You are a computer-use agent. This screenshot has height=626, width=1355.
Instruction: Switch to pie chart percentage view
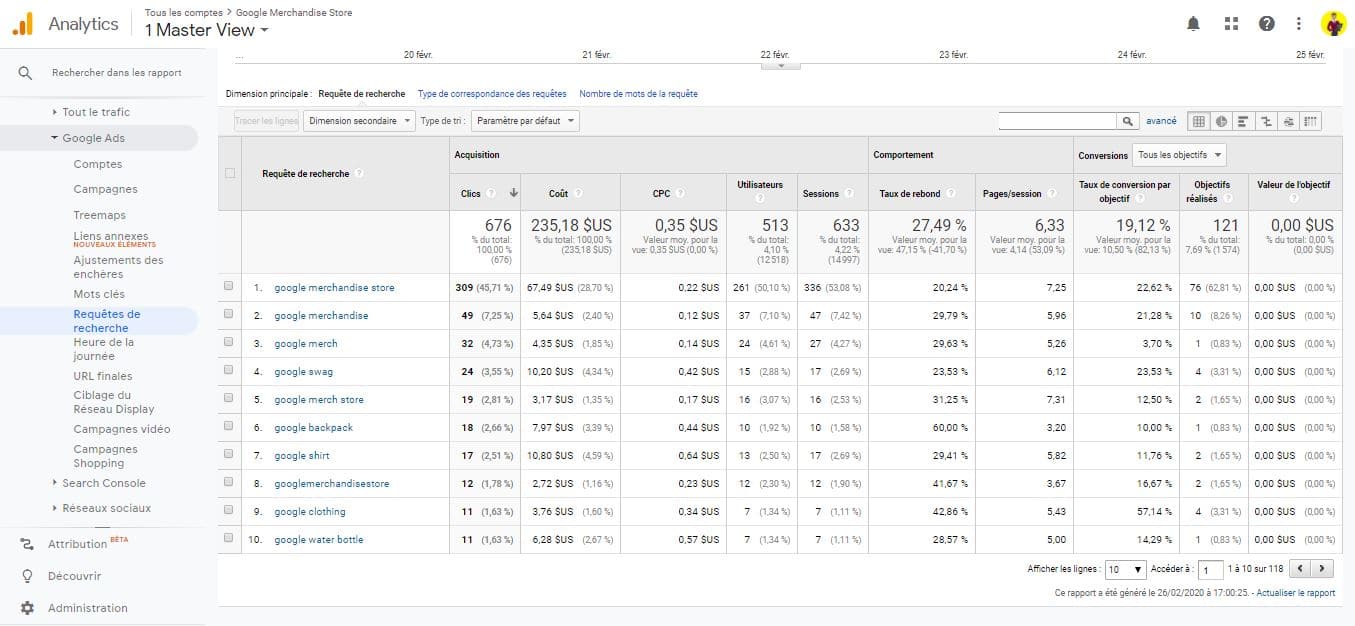(1221, 121)
